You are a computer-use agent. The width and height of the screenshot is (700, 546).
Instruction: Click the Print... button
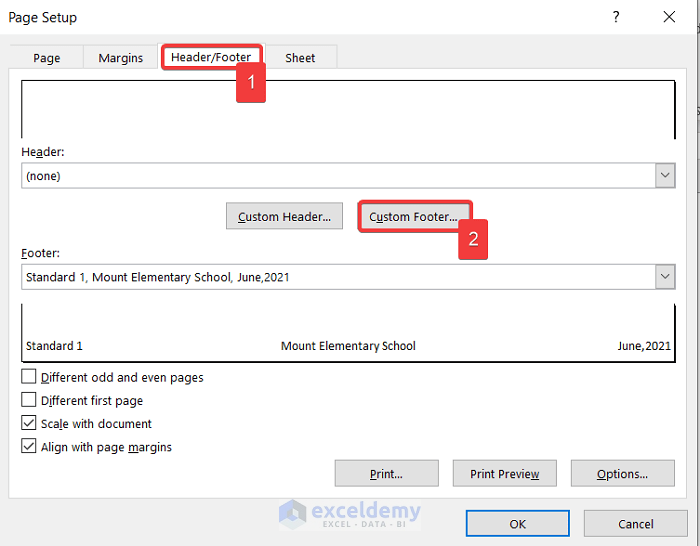tap(387, 473)
